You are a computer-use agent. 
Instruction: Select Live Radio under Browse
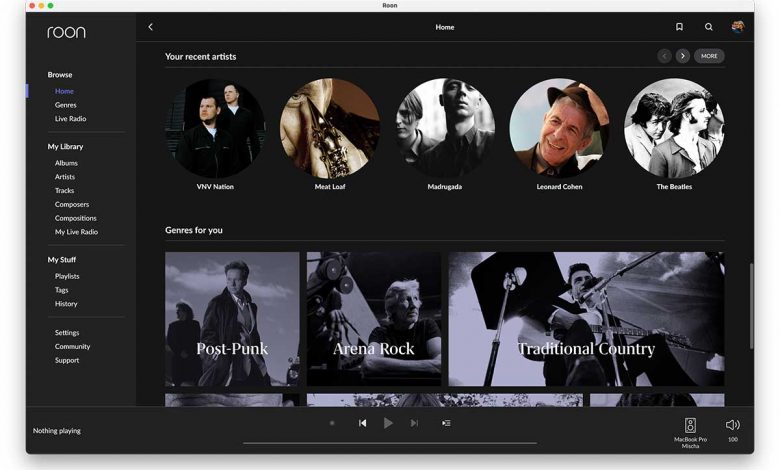pyautogui.click(x=70, y=119)
